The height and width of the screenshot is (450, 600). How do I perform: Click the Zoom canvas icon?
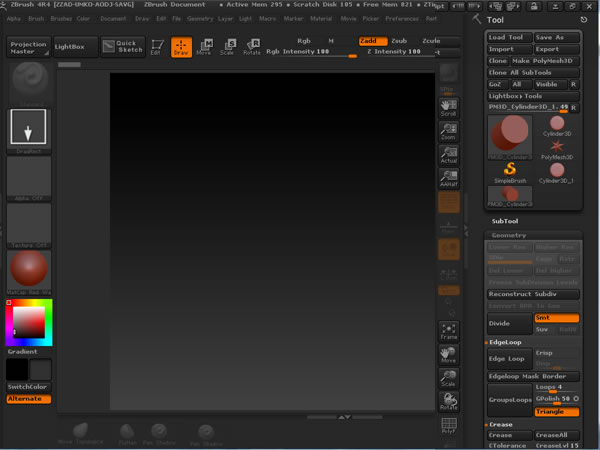[x=448, y=132]
